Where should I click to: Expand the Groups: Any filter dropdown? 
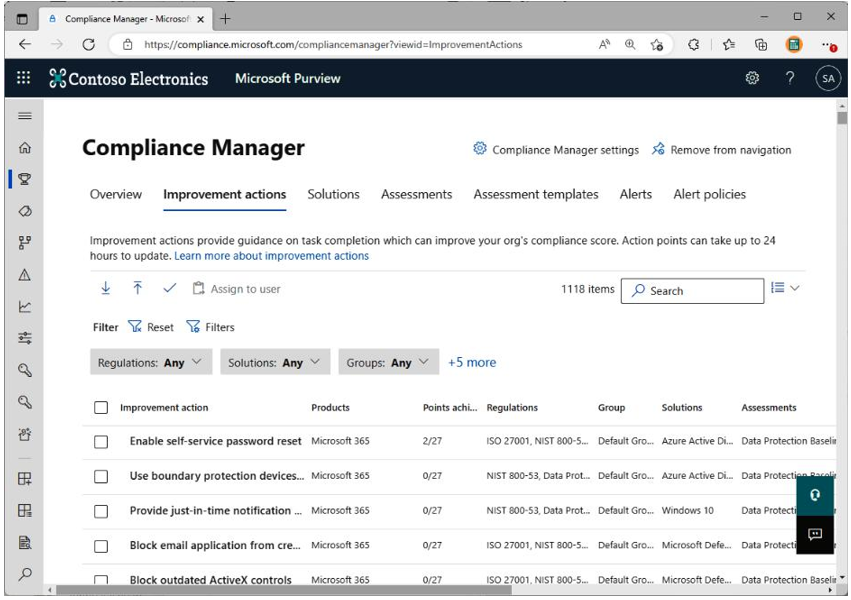389,362
